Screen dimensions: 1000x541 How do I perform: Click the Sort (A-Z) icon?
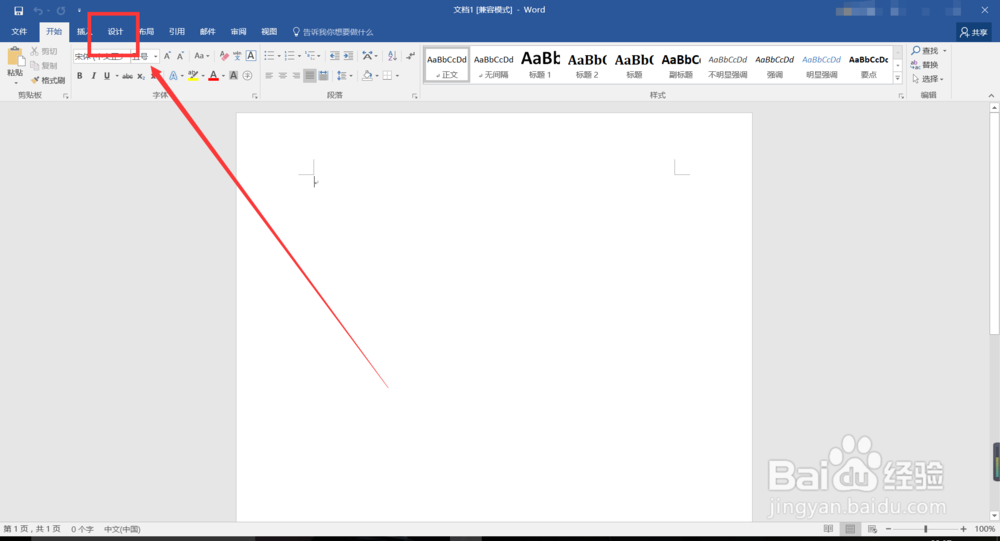tap(392, 56)
